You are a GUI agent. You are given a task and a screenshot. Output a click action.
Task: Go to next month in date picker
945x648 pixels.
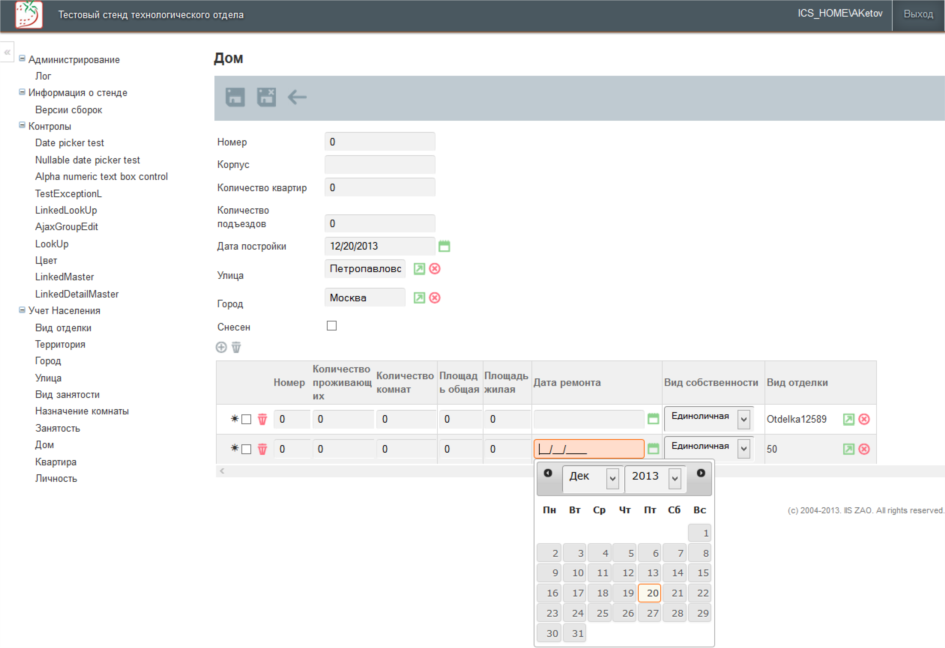[701, 473]
